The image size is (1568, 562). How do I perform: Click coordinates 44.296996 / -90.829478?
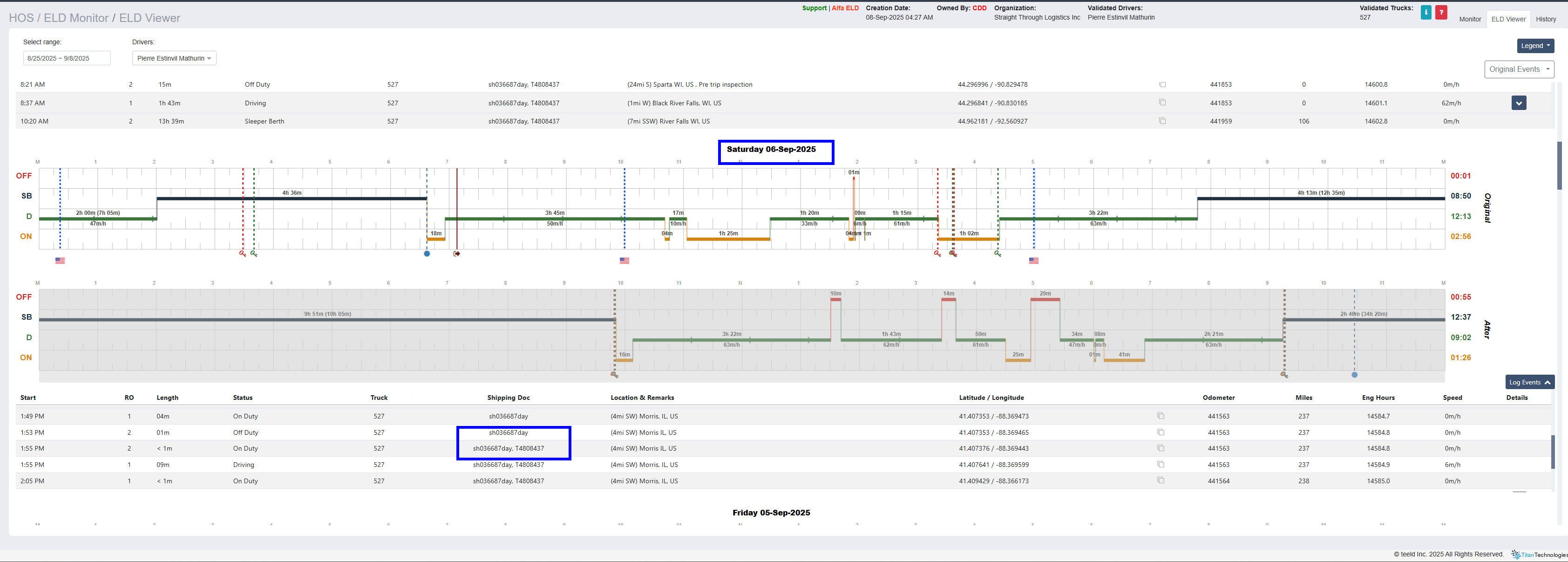(992, 85)
